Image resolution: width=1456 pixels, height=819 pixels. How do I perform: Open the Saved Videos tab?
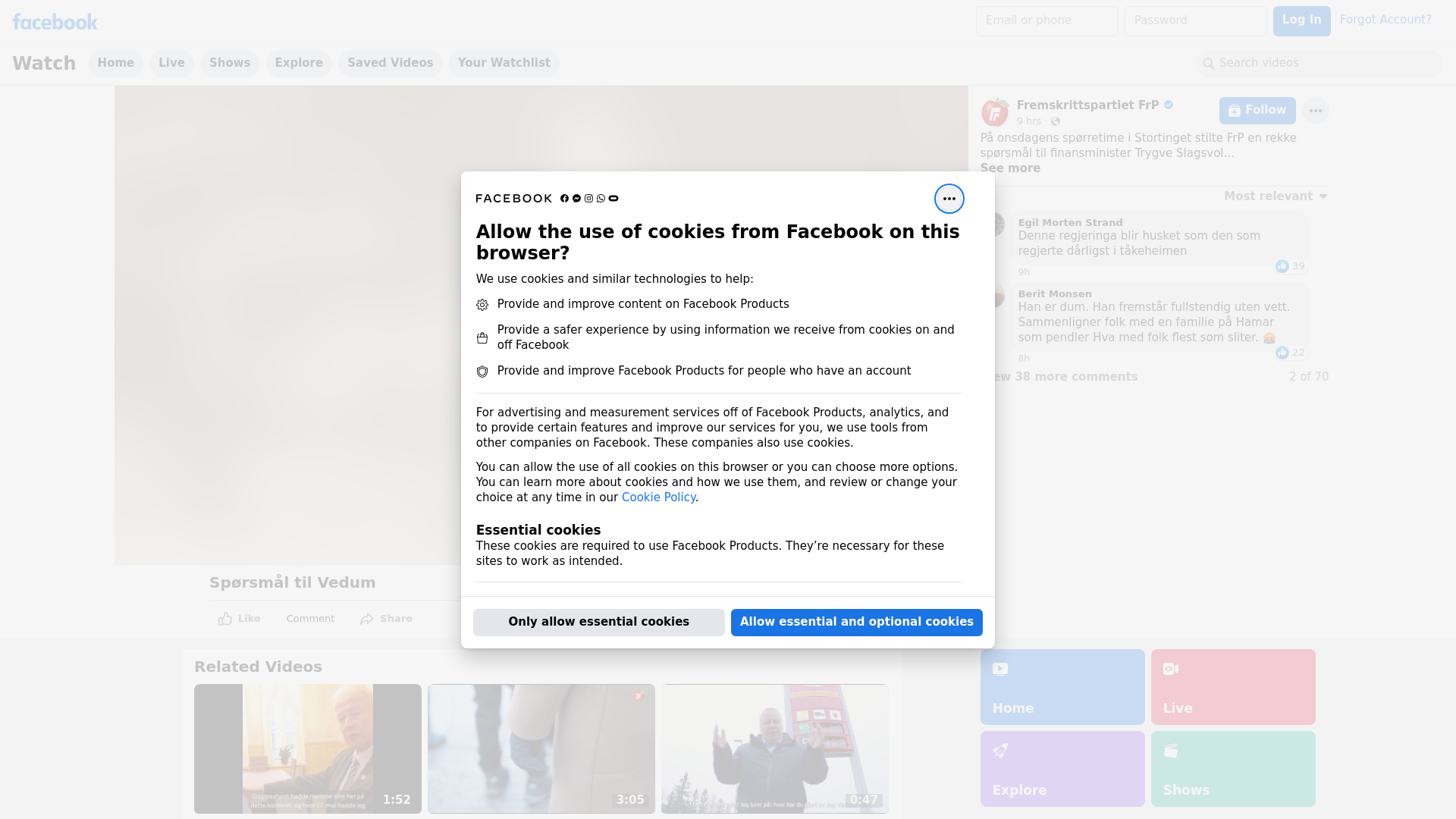391,63
